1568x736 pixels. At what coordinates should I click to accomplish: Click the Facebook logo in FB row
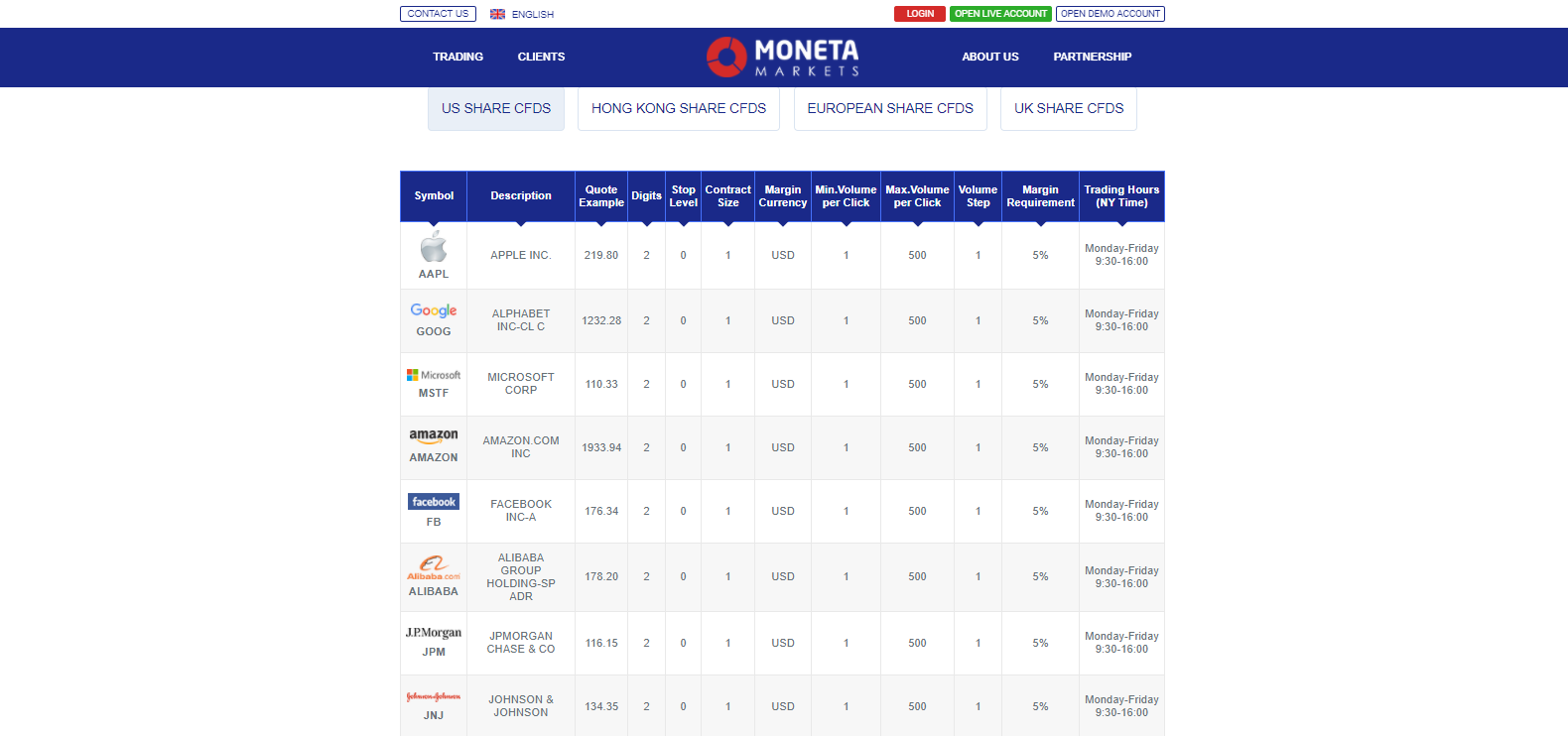point(434,502)
